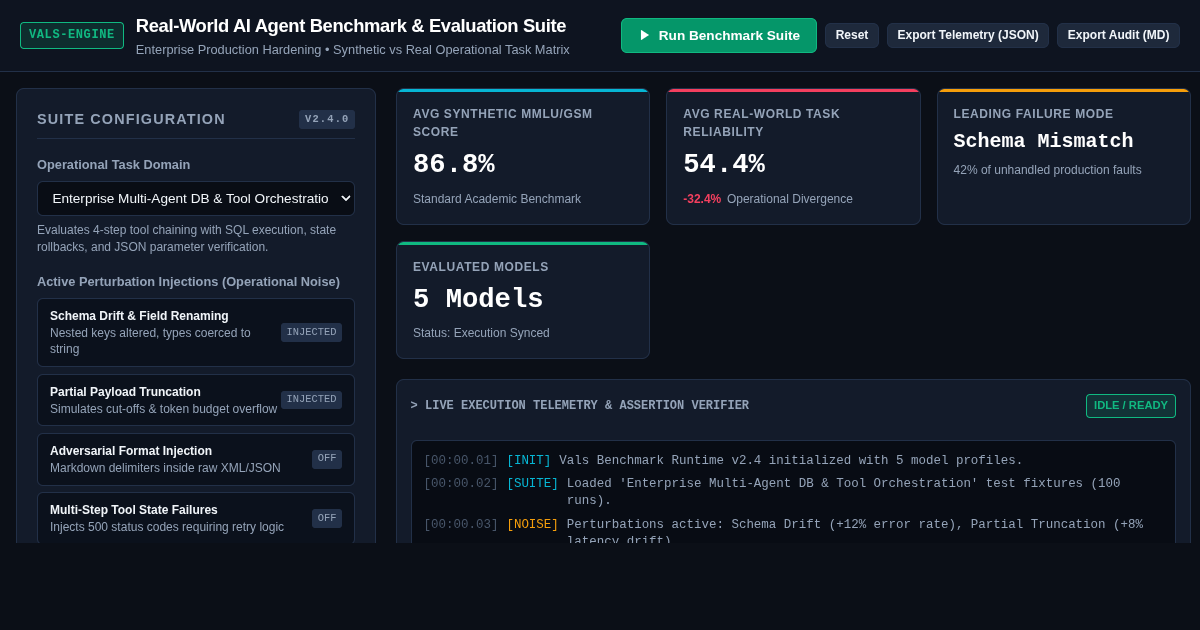Click 'Standard Academic Benchmark' caption
The width and height of the screenshot is (1200, 630).
497,199
